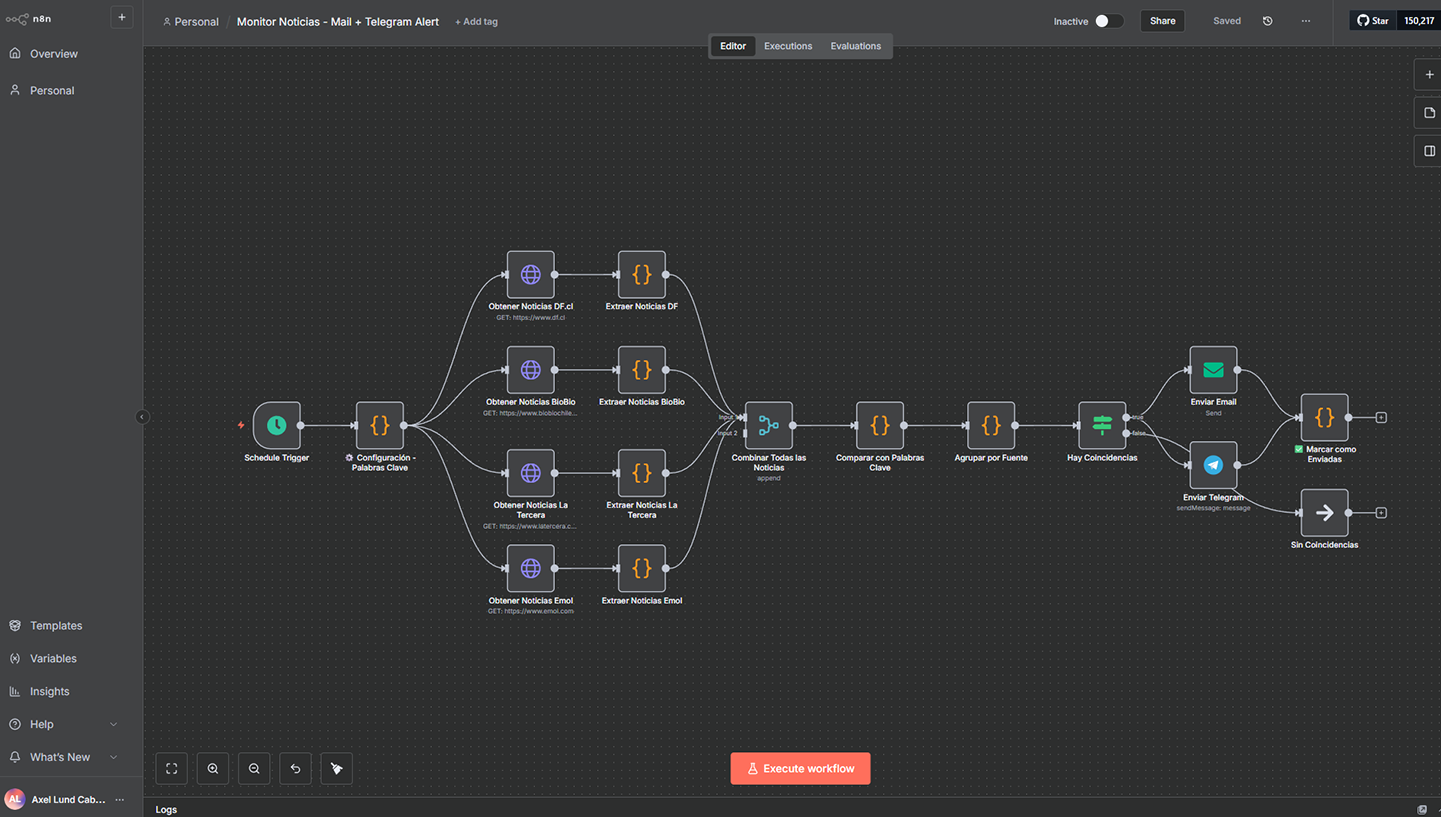Click the zoom in magnifier button
The width and height of the screenshot is (1441, 817).
(x=213, y=769)
